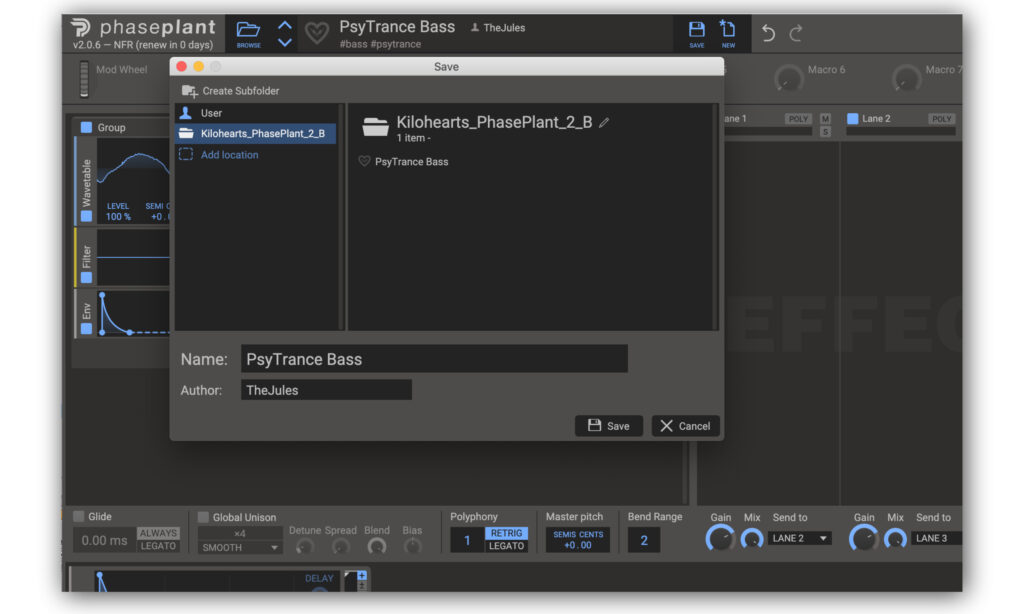Toggle the ALWAYS glide mode
This screenshot has height=614, width=1024.
(158, 533)
